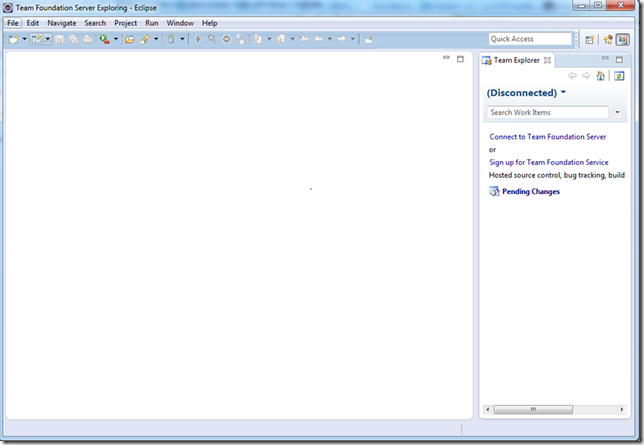Image resolution: width=644 pixels, height=445 pixels.
Task: Click Sign up for Team Foundation Service
Action: click(x=548, y=162)
